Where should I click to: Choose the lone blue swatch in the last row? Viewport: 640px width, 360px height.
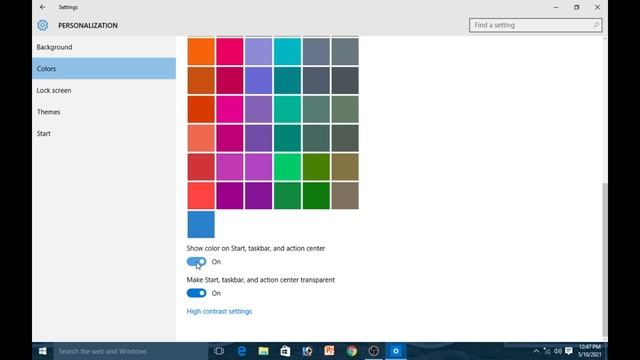coord(201,224)
